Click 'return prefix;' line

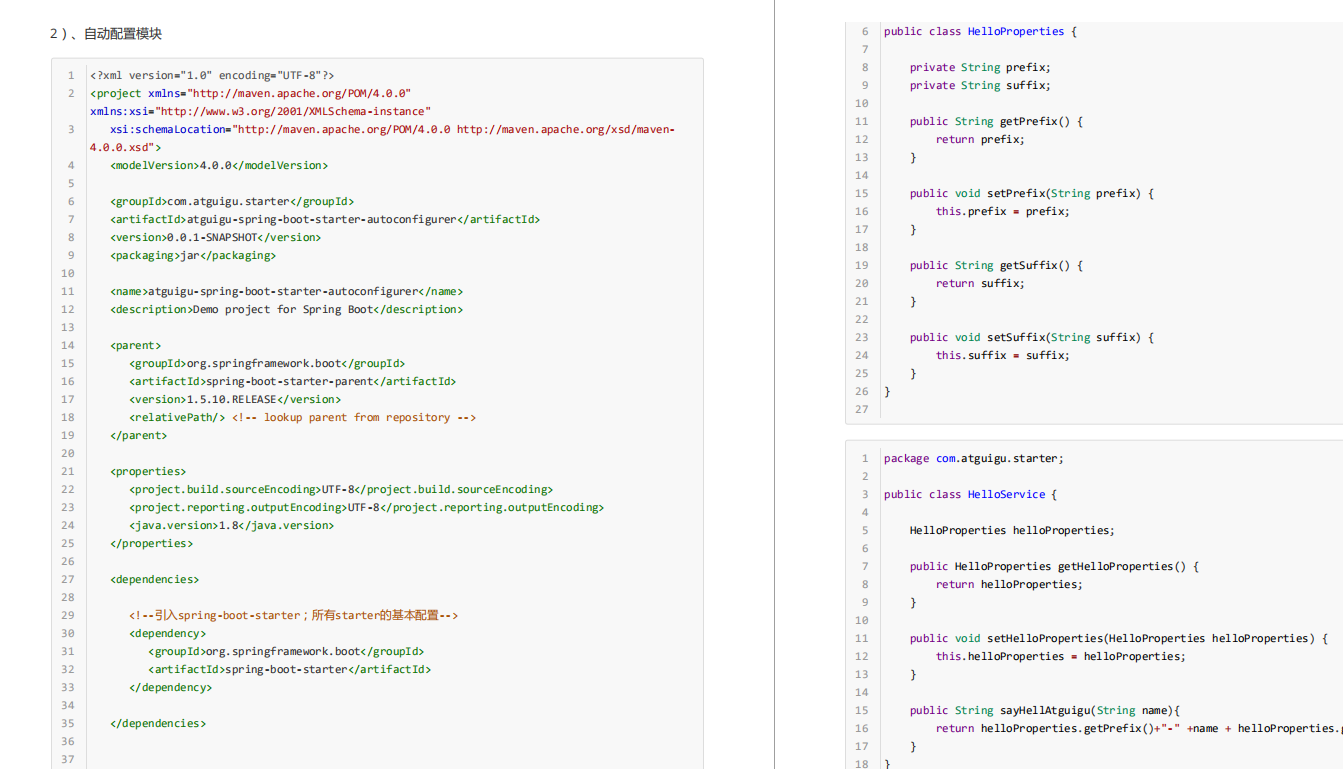tap(980, 140)
